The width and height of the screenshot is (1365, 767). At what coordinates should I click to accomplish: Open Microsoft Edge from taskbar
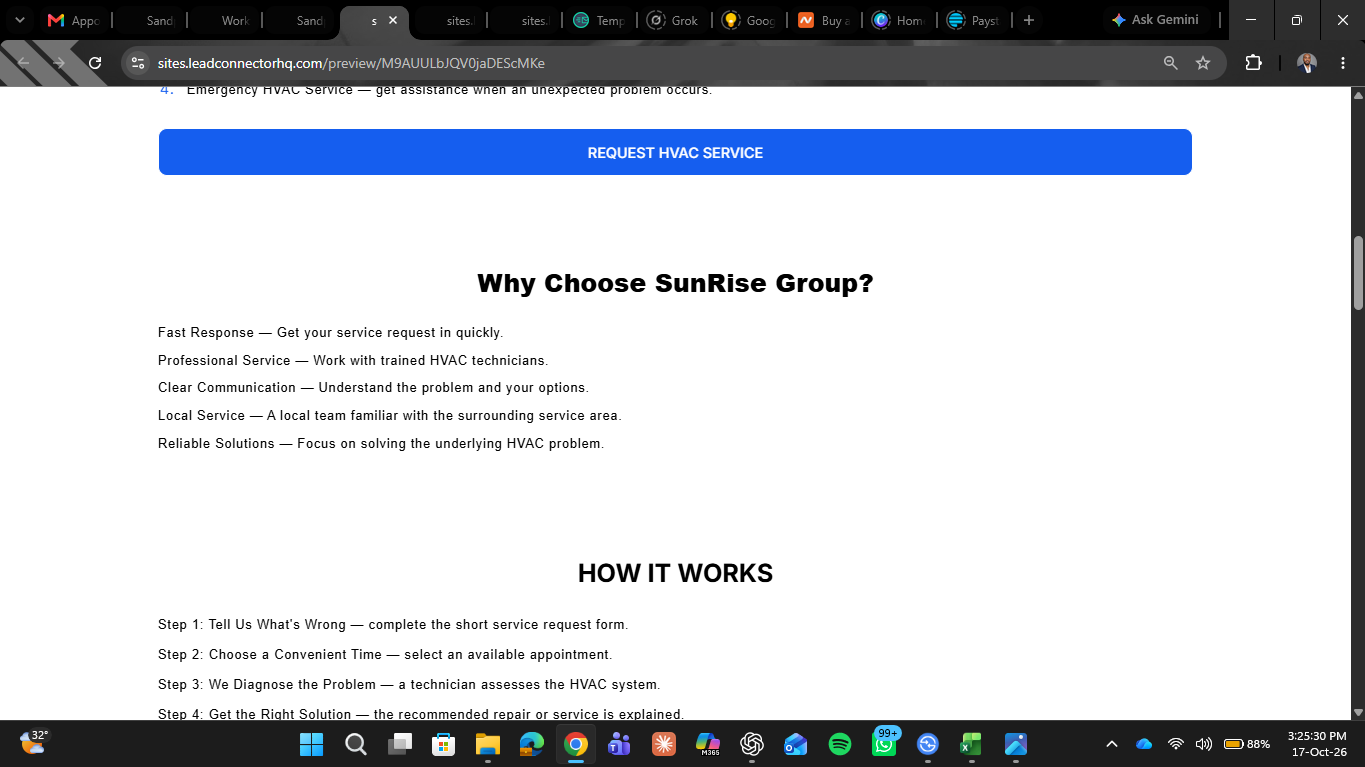click(531, 744)
